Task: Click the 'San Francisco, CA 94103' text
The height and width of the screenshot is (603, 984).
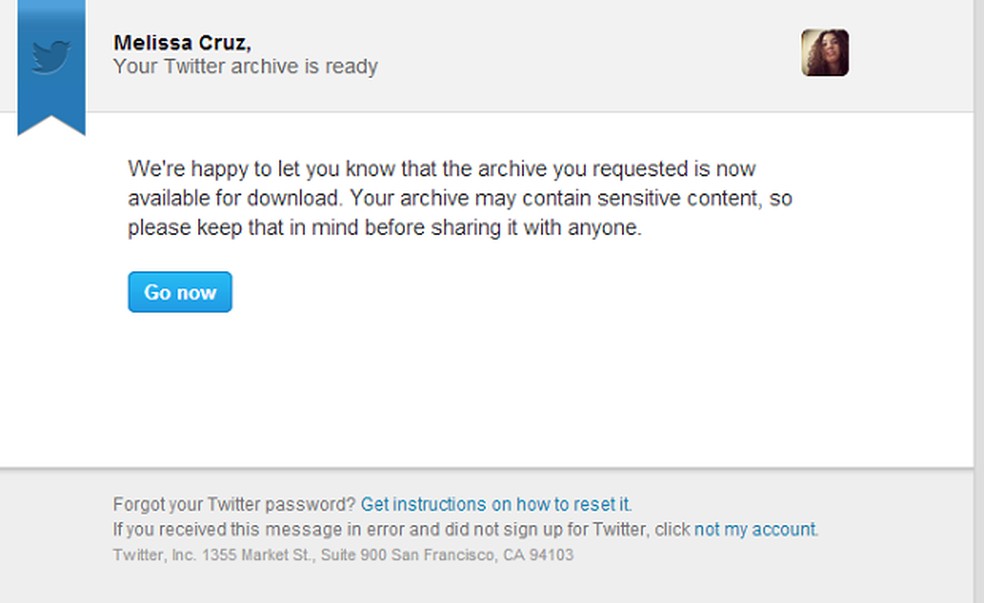Action: click(x=481, y=554)
